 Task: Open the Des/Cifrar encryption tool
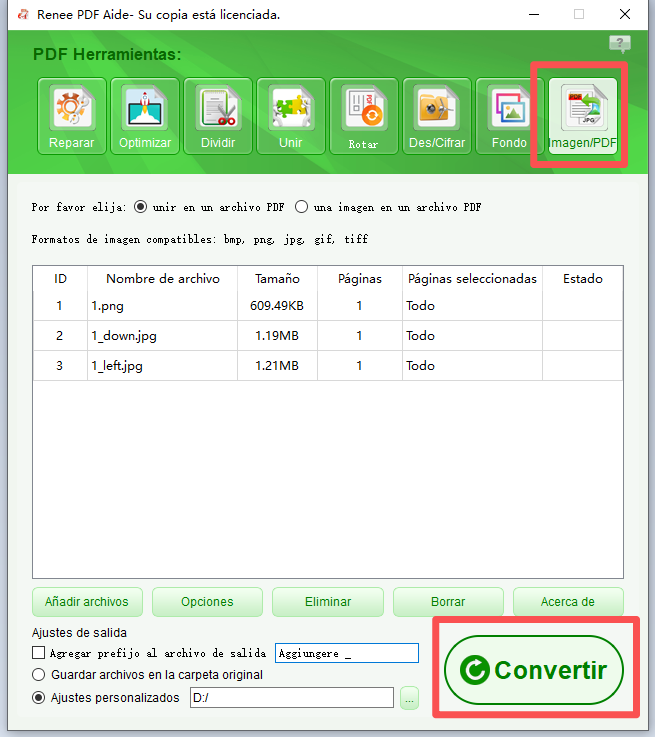(437, 116)
